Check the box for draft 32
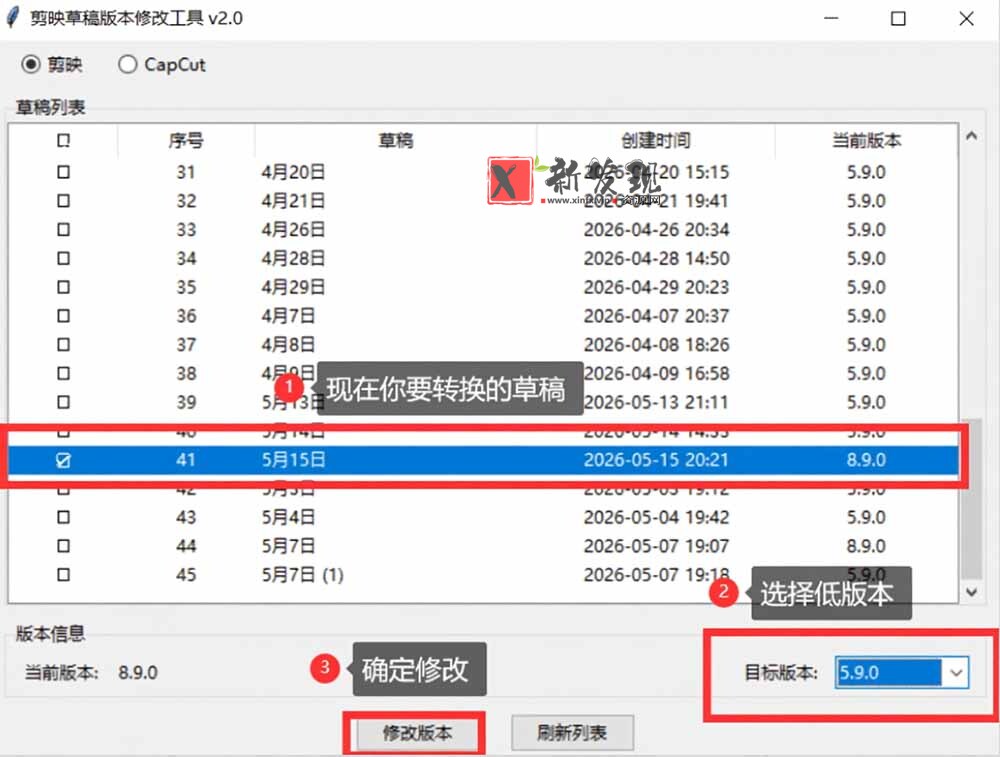The image size is (1000, 757). click(63, 201)
